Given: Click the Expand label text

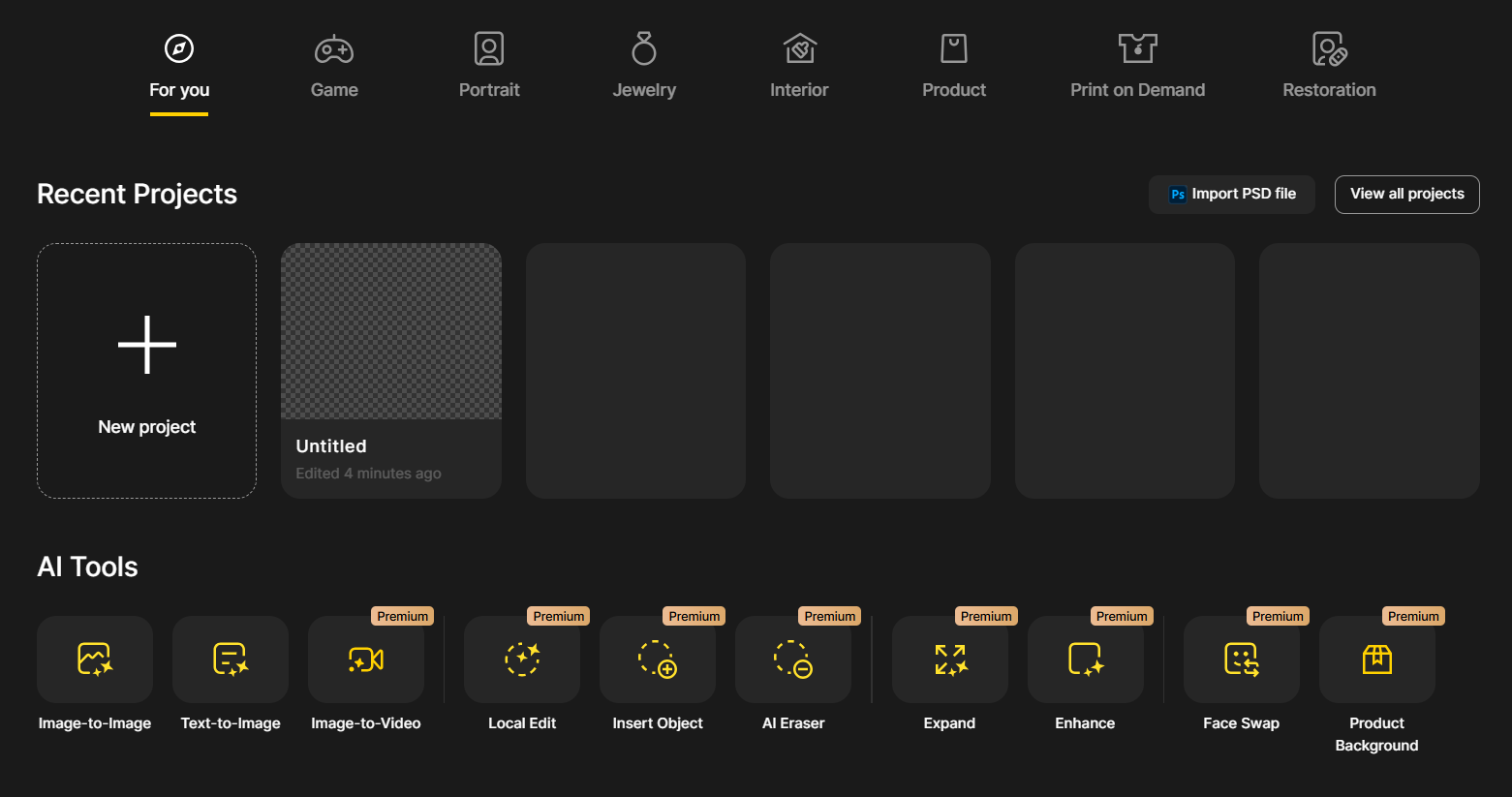Looking at the screenshot, I should point(950,723).
